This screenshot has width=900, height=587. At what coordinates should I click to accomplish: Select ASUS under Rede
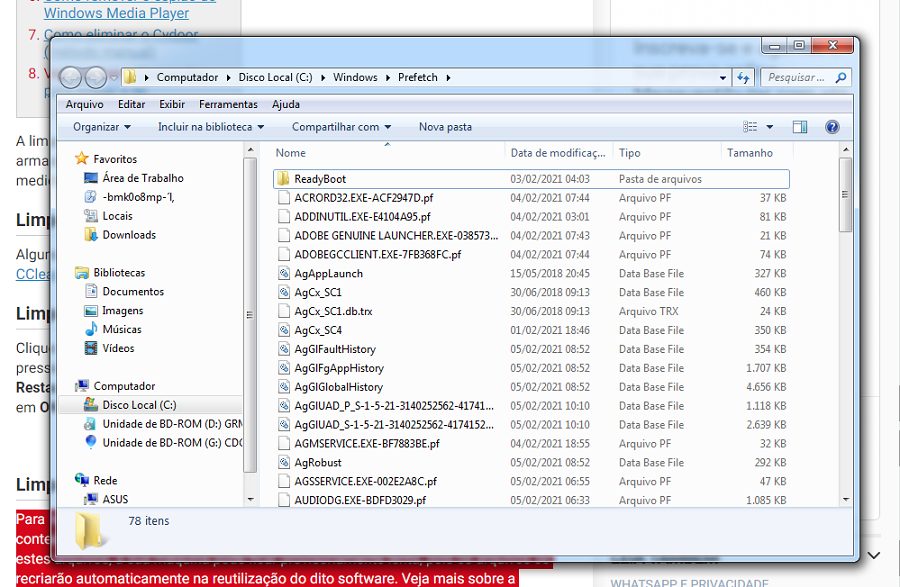click(x=115, y=500)
